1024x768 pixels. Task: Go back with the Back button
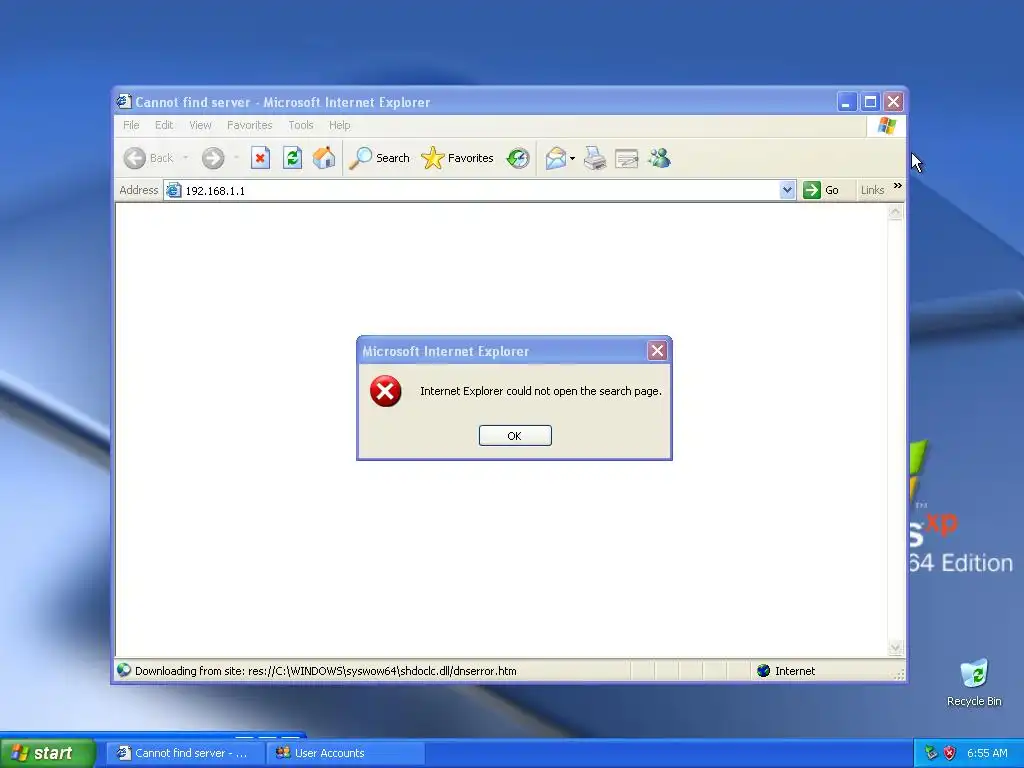149,158
